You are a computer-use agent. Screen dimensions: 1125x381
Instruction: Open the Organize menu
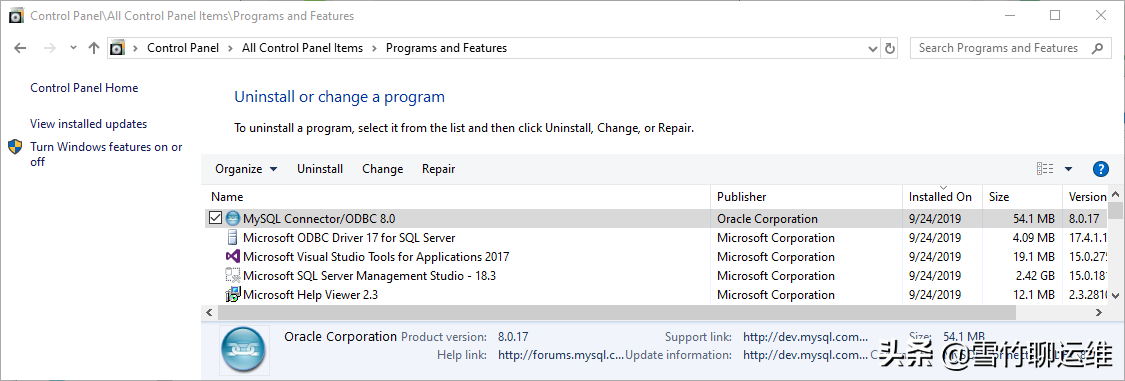246,169
